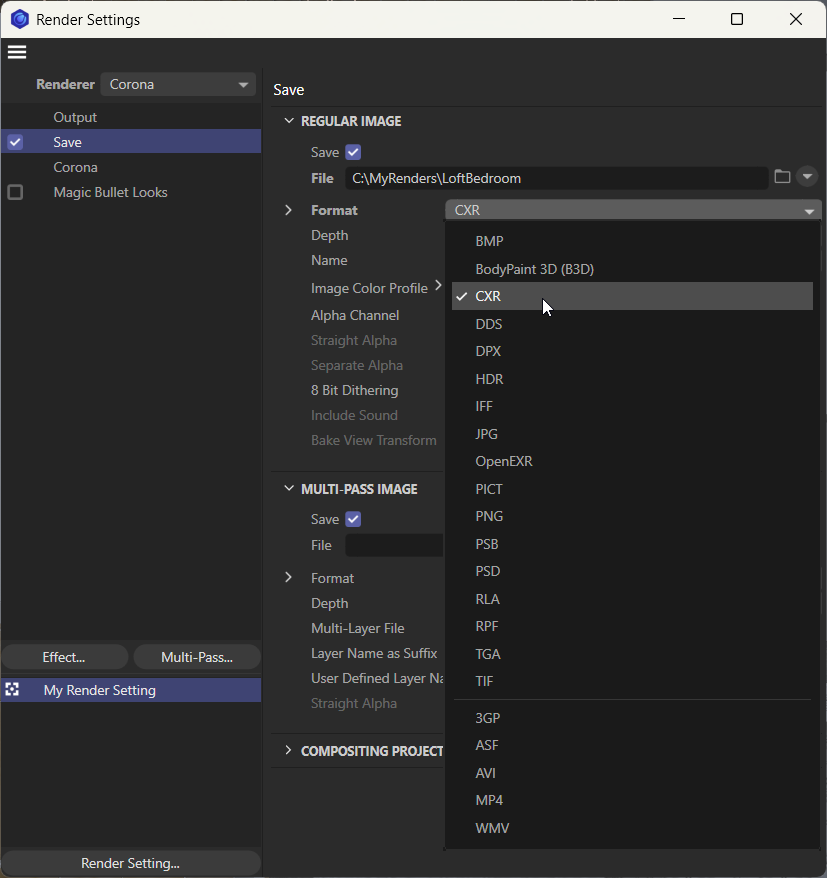Select AVI video format
The height and width of the screenshot is (878, 827).
[x=632, y=773]
